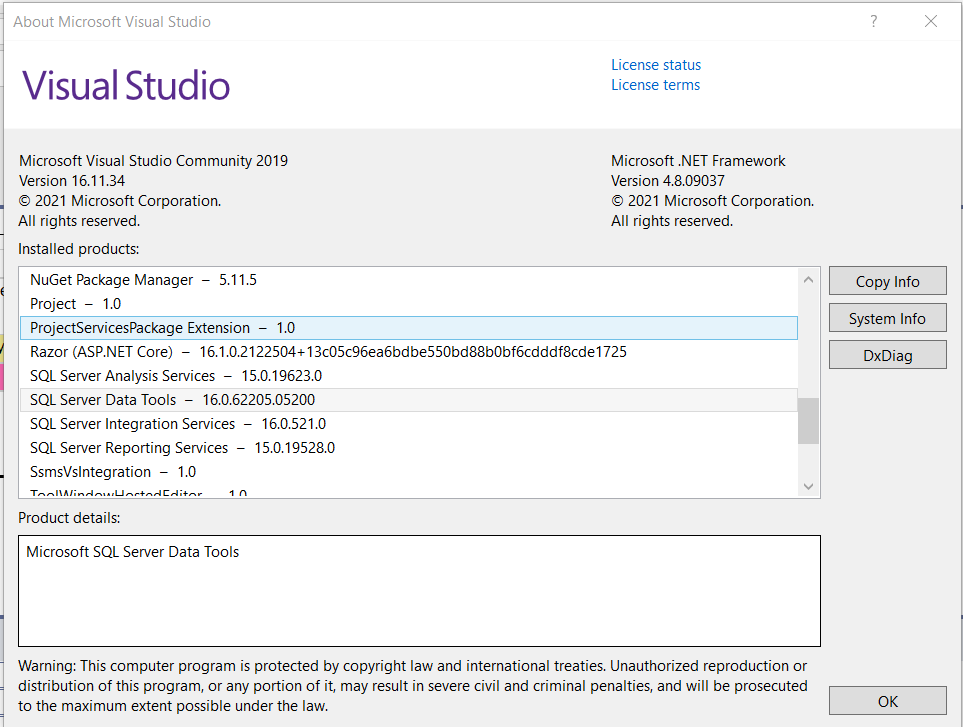963x727 pixels.
Task: Select SQL Server Data Tools row
Action: click(x=409, y=400)
